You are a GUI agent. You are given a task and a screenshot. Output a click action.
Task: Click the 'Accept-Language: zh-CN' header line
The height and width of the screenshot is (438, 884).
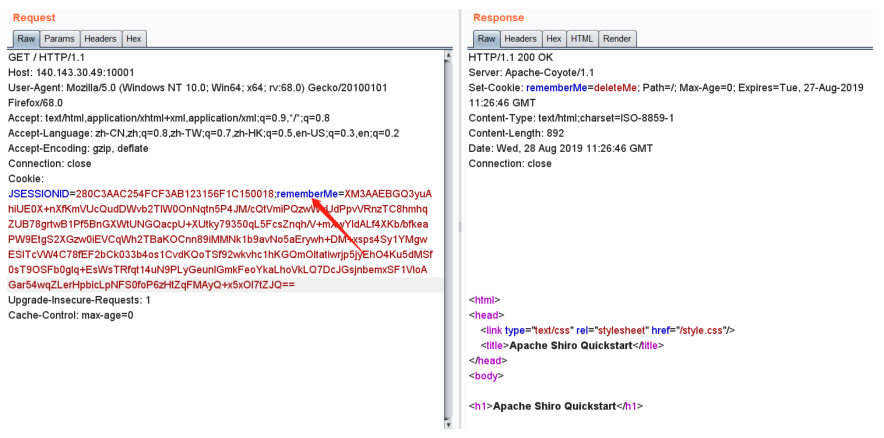204,134
